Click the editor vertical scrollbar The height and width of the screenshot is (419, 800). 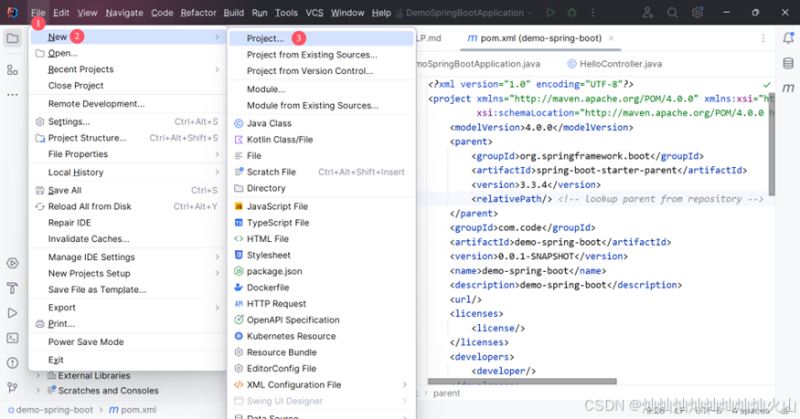click(x=771, y=143)
